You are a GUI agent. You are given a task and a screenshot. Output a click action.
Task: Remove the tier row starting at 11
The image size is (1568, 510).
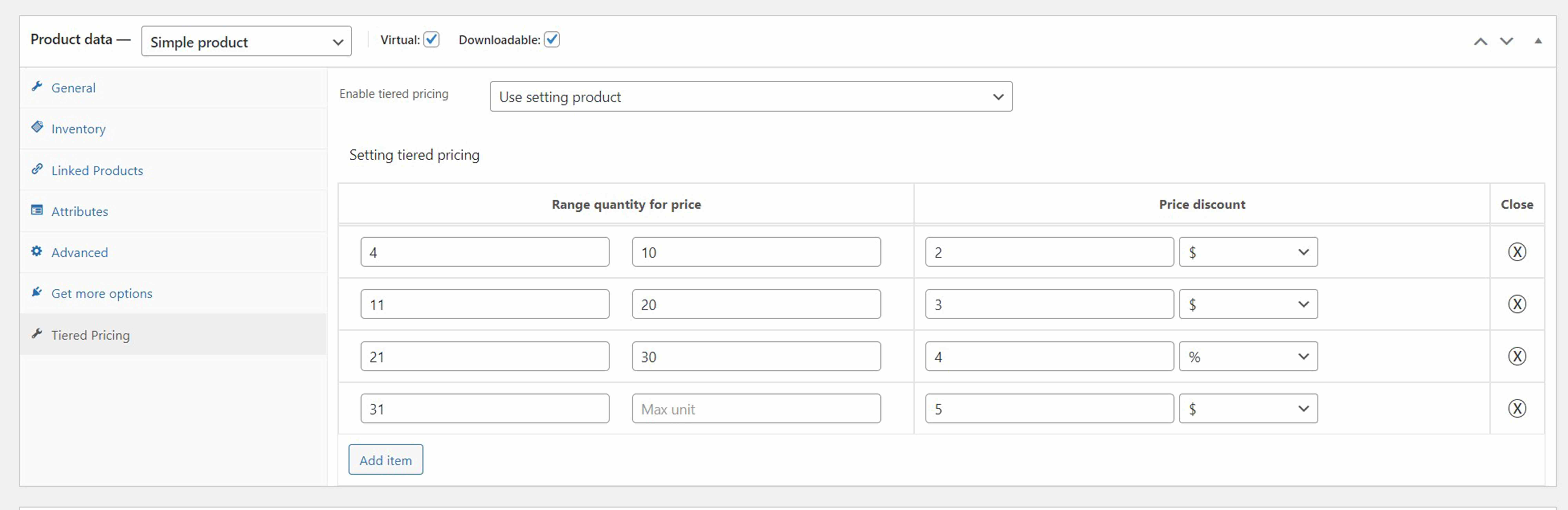click(1517, 304)
